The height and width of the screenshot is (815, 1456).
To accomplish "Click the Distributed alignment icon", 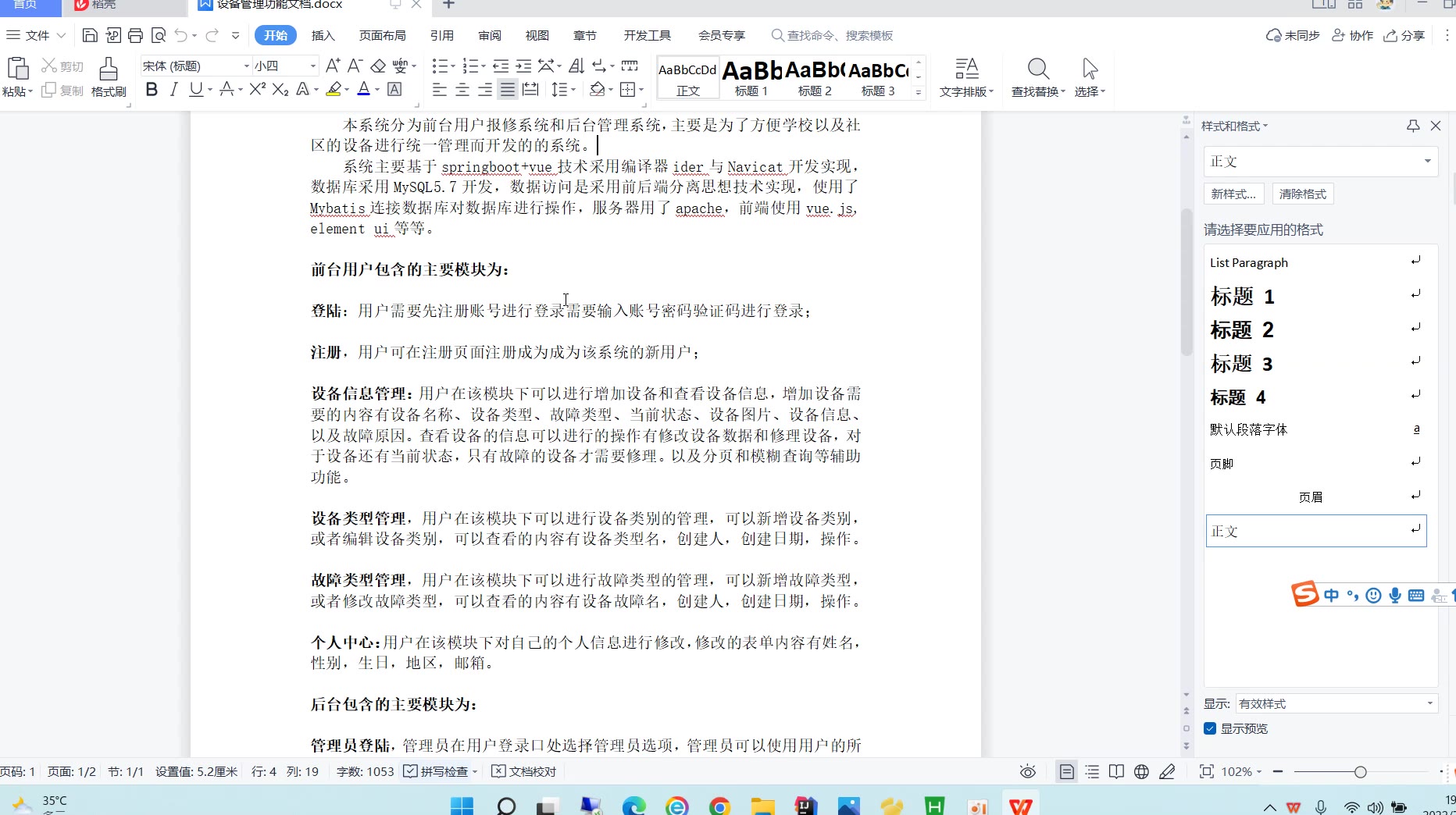I will tap(530, 89).
